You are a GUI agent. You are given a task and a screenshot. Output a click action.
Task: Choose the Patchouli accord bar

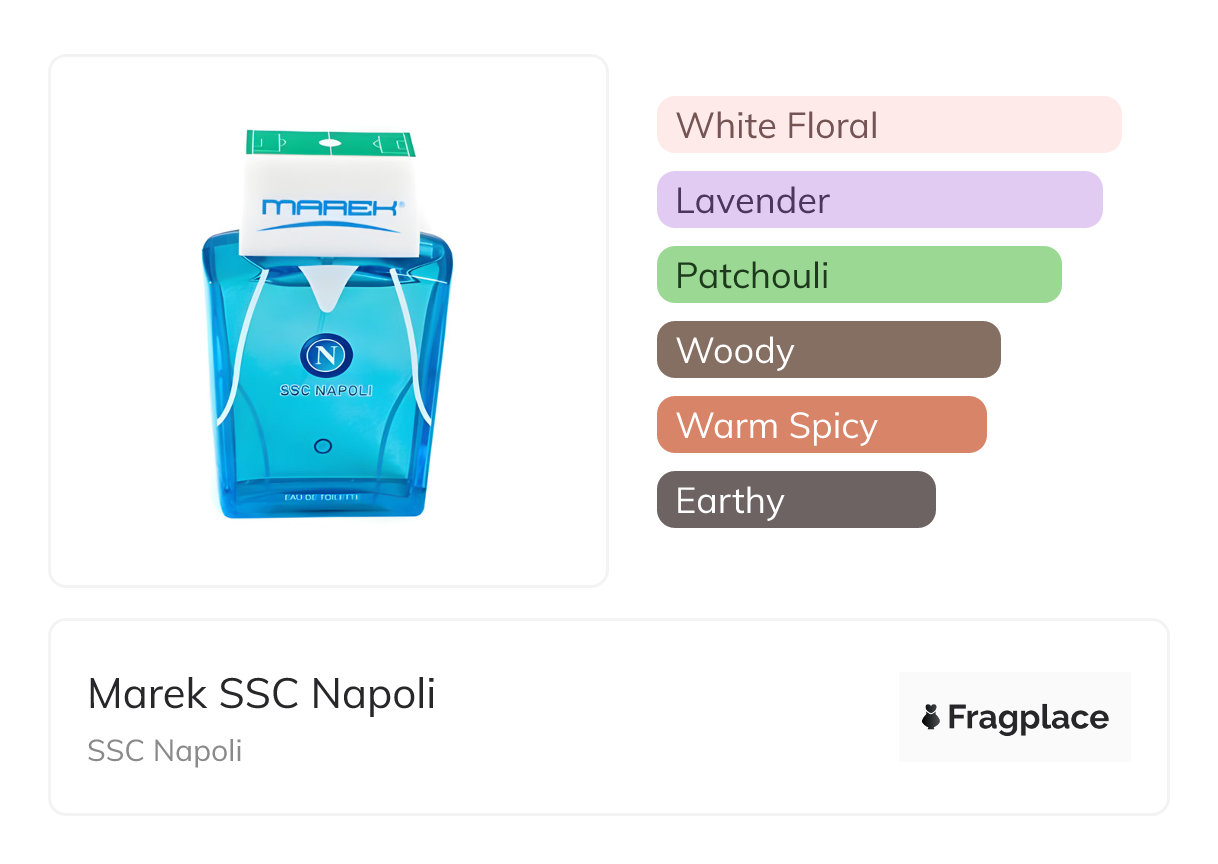[x=859, y=275]
